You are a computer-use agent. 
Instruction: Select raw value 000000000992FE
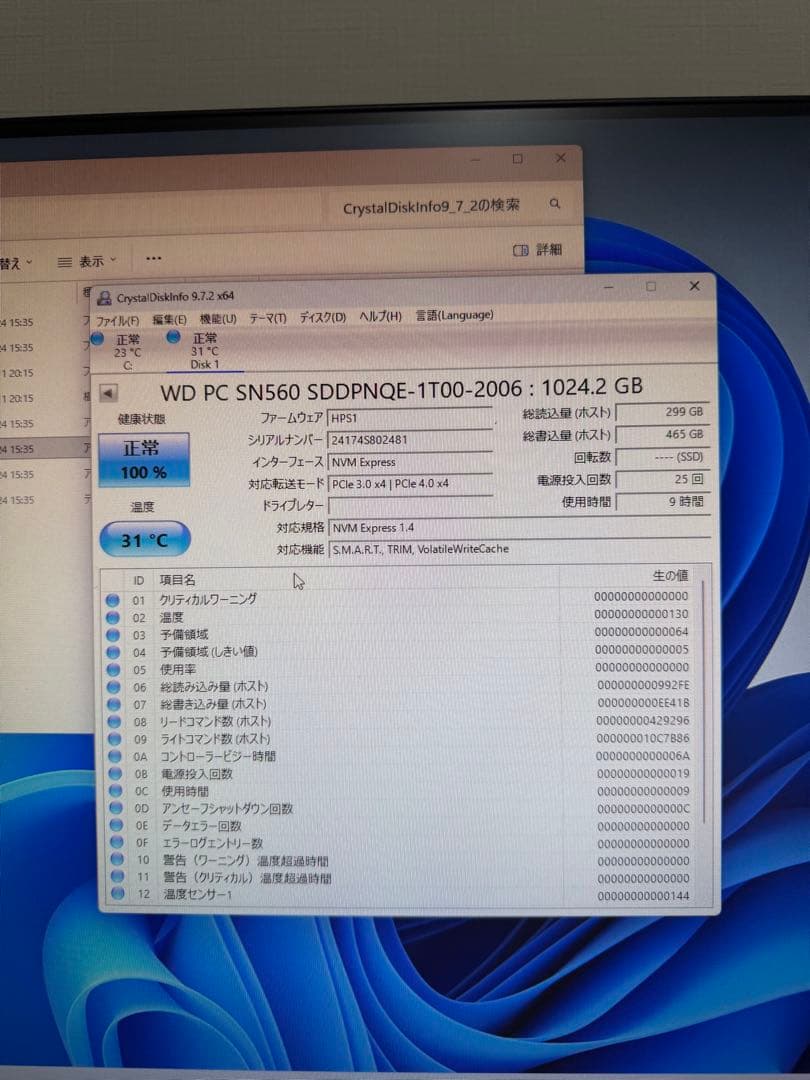(643, 685)
